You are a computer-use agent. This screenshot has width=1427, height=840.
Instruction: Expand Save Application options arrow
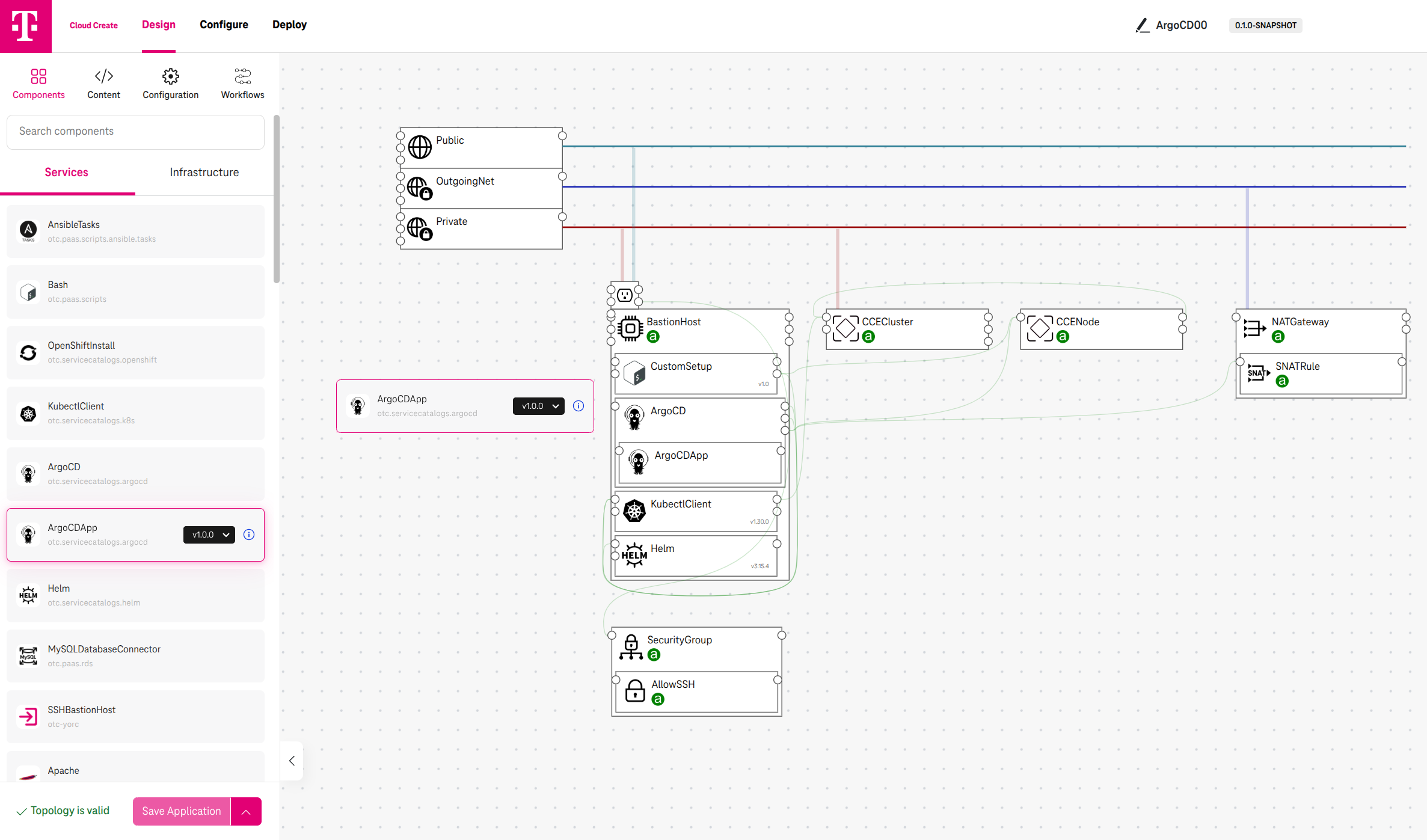[x=246, y=812]
